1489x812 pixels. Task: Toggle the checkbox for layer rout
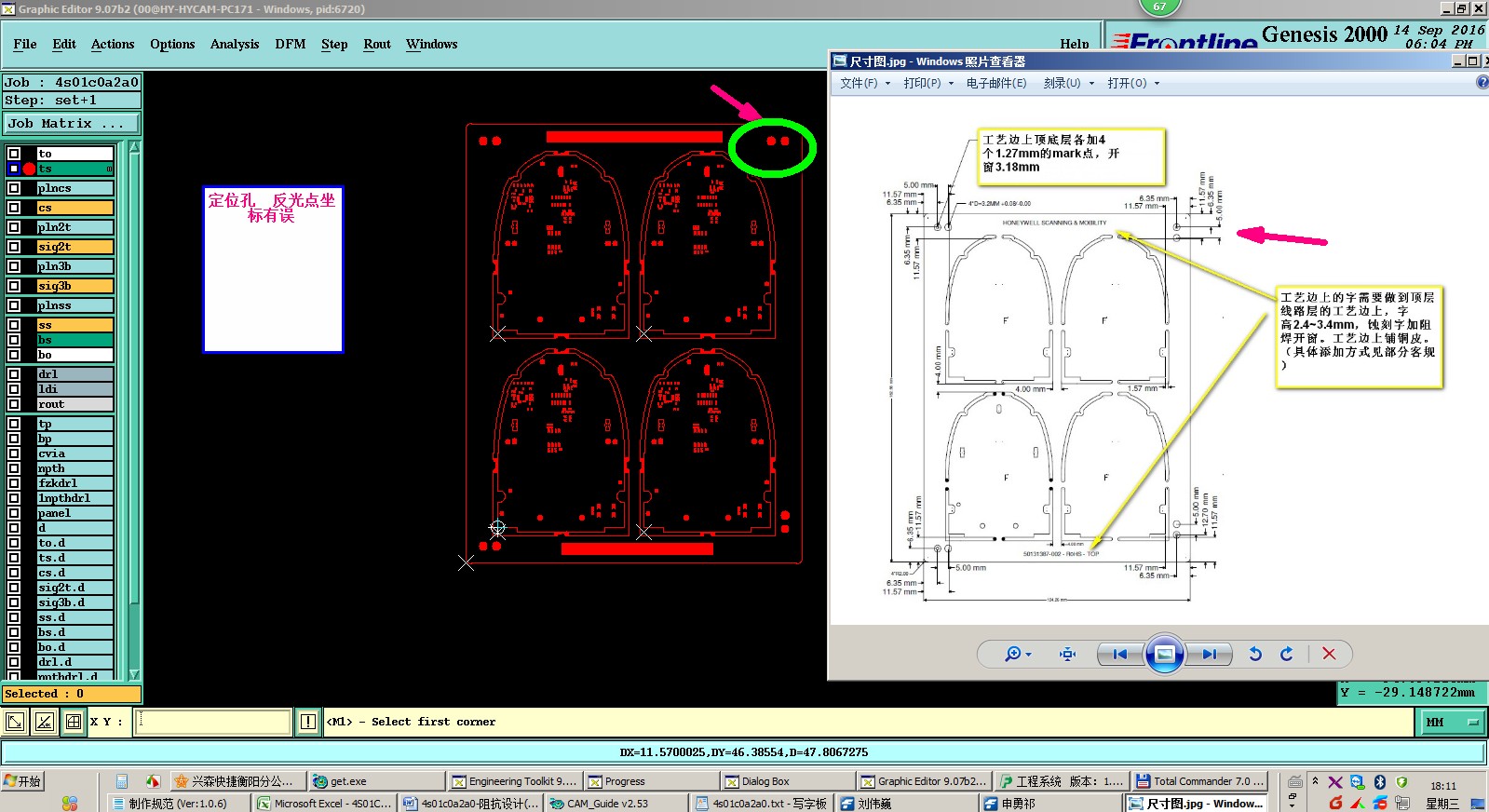click(14, 404)
